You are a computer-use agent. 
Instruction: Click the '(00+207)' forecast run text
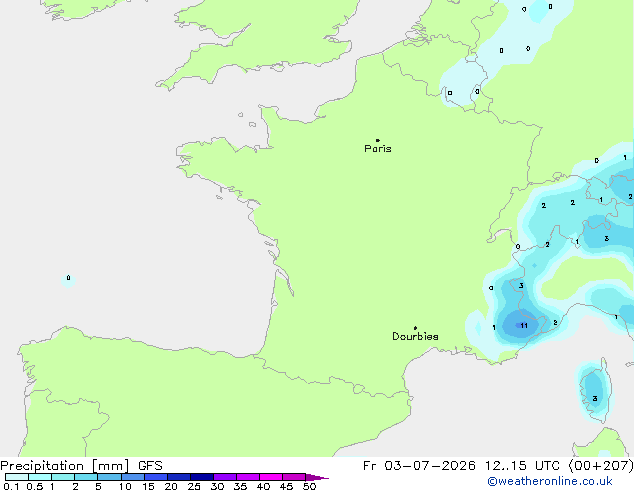[x=601, y=466]
